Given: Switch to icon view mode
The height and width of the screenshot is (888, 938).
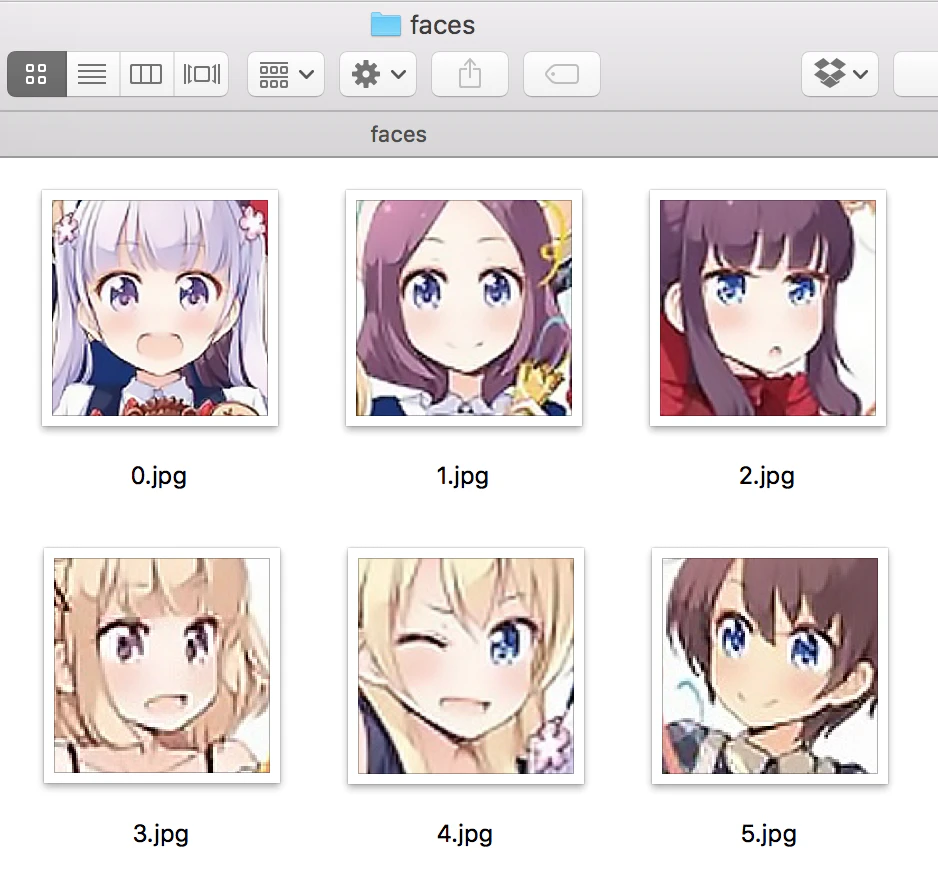Looking at the screenshot, I should pos(36,74).
